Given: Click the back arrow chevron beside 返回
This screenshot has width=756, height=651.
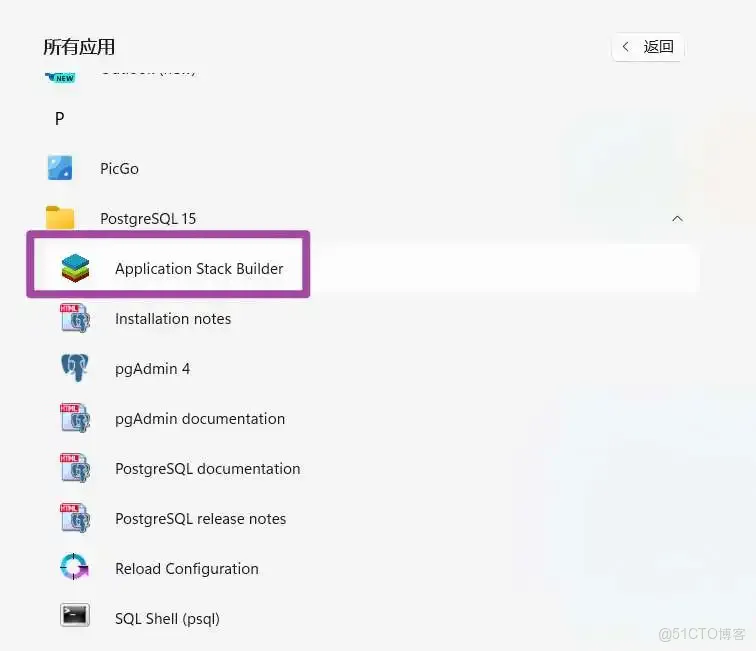Looking at the screenshot, I should pos(625,47).
